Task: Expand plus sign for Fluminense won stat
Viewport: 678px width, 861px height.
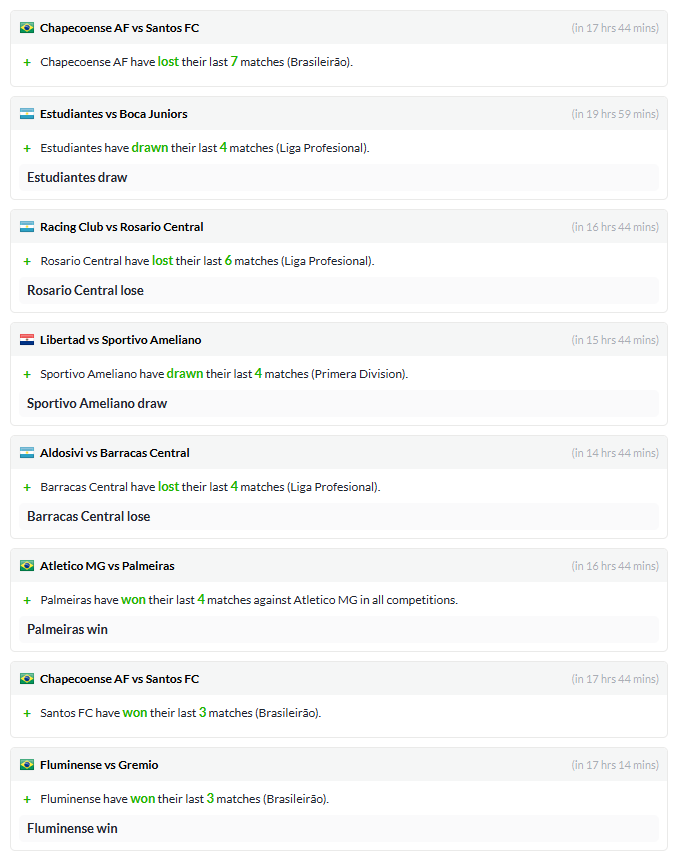Action: pos(27,800)
